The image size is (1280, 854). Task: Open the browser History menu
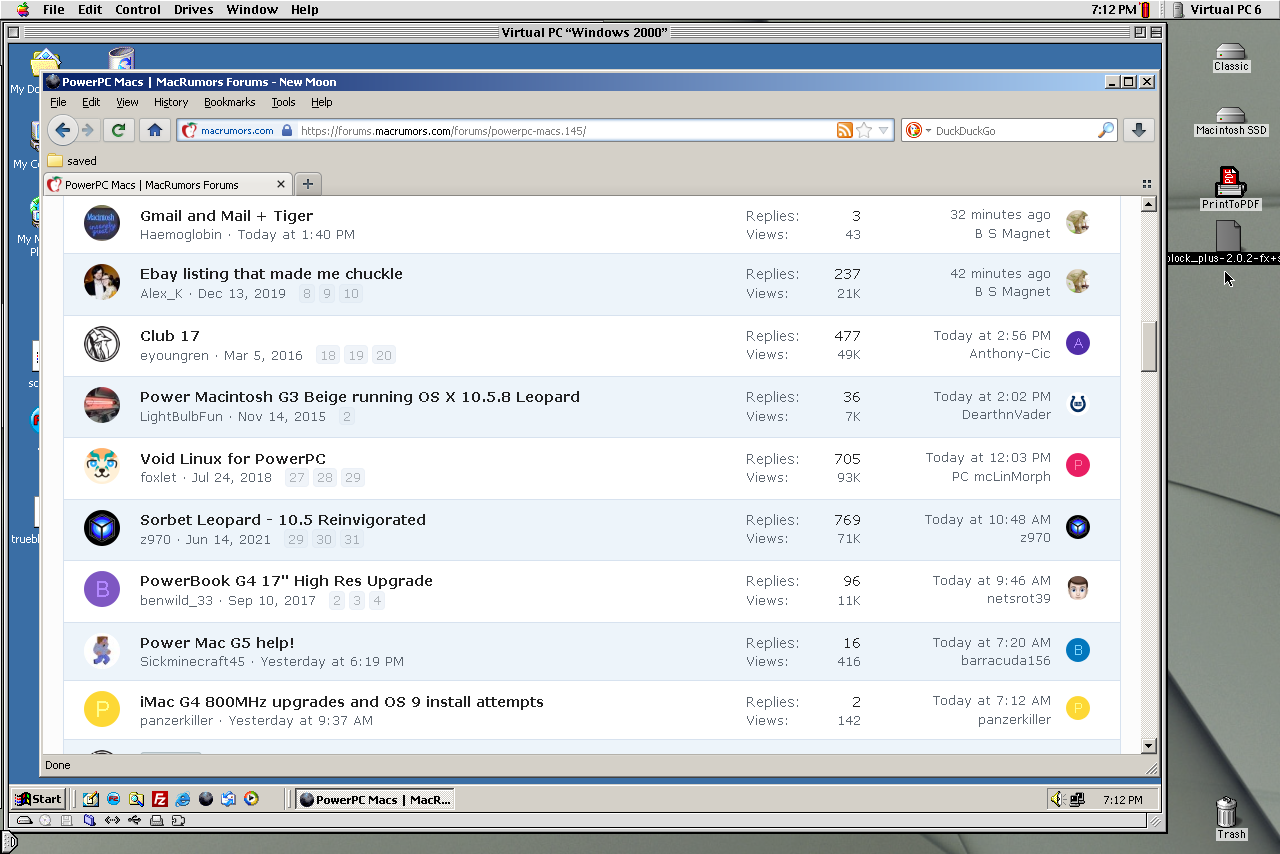(x=171, y=102)
